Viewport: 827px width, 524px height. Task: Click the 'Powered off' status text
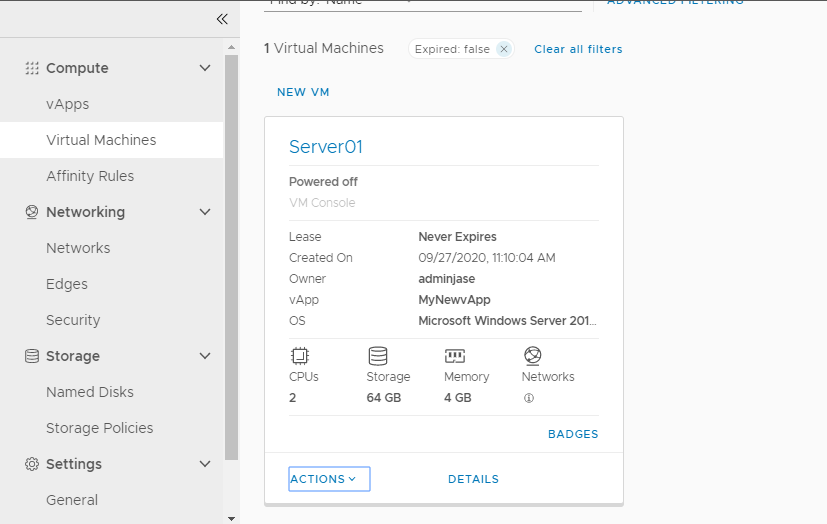[x=323, y=181]
